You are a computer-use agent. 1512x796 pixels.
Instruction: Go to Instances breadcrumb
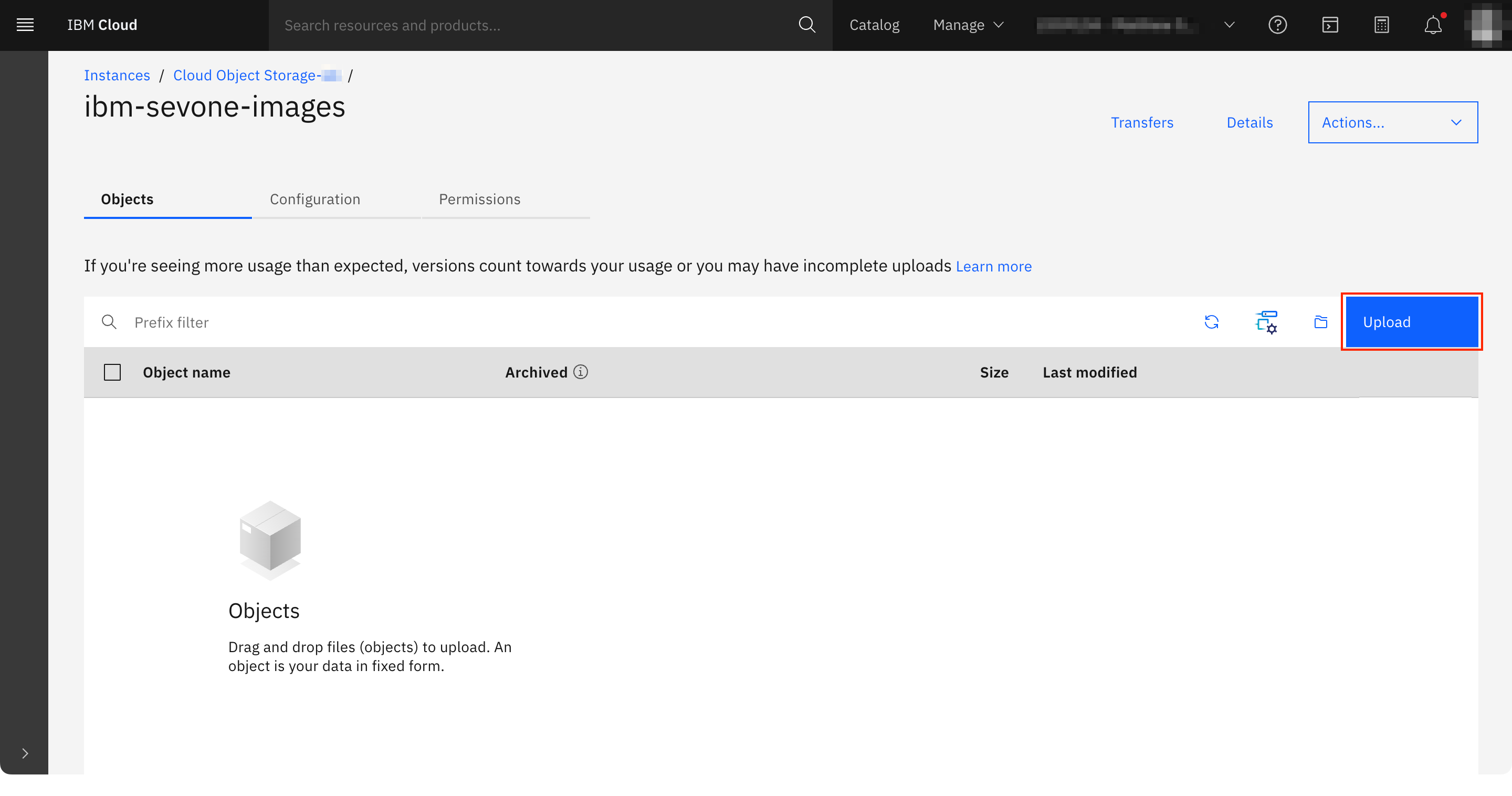[x=117, y=75]
